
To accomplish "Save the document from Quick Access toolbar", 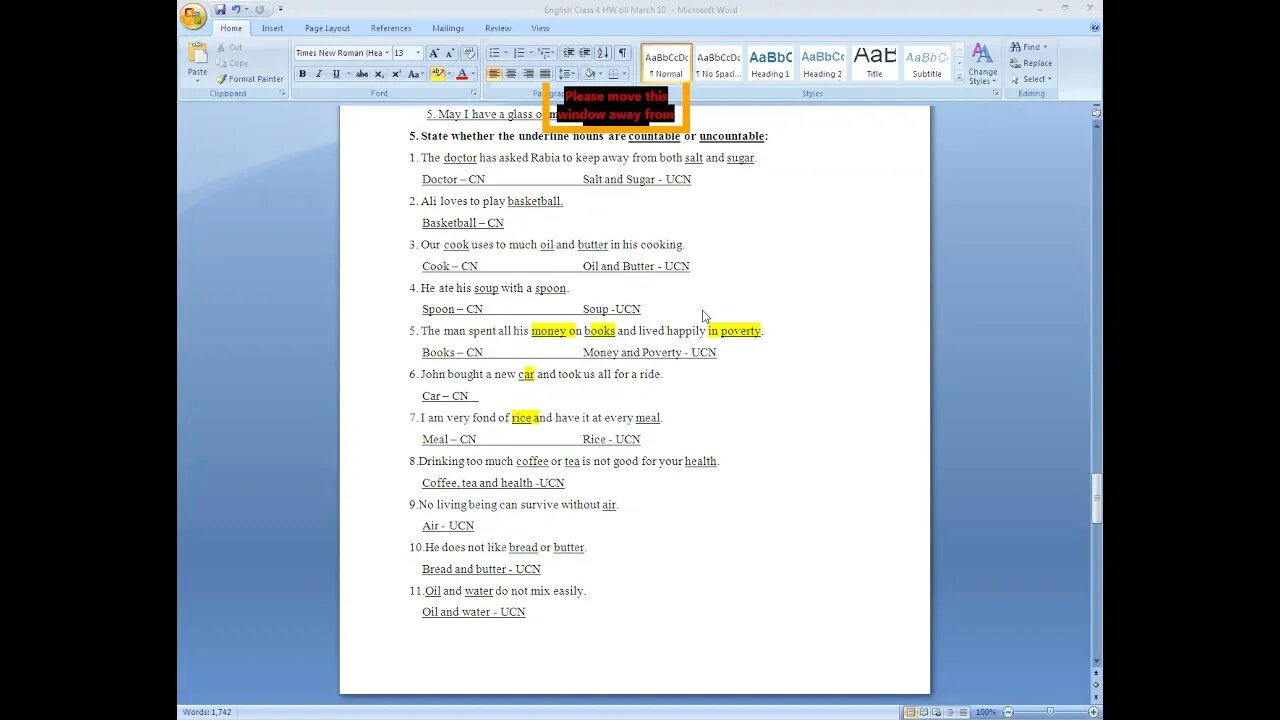I will (x=220, y=9).
